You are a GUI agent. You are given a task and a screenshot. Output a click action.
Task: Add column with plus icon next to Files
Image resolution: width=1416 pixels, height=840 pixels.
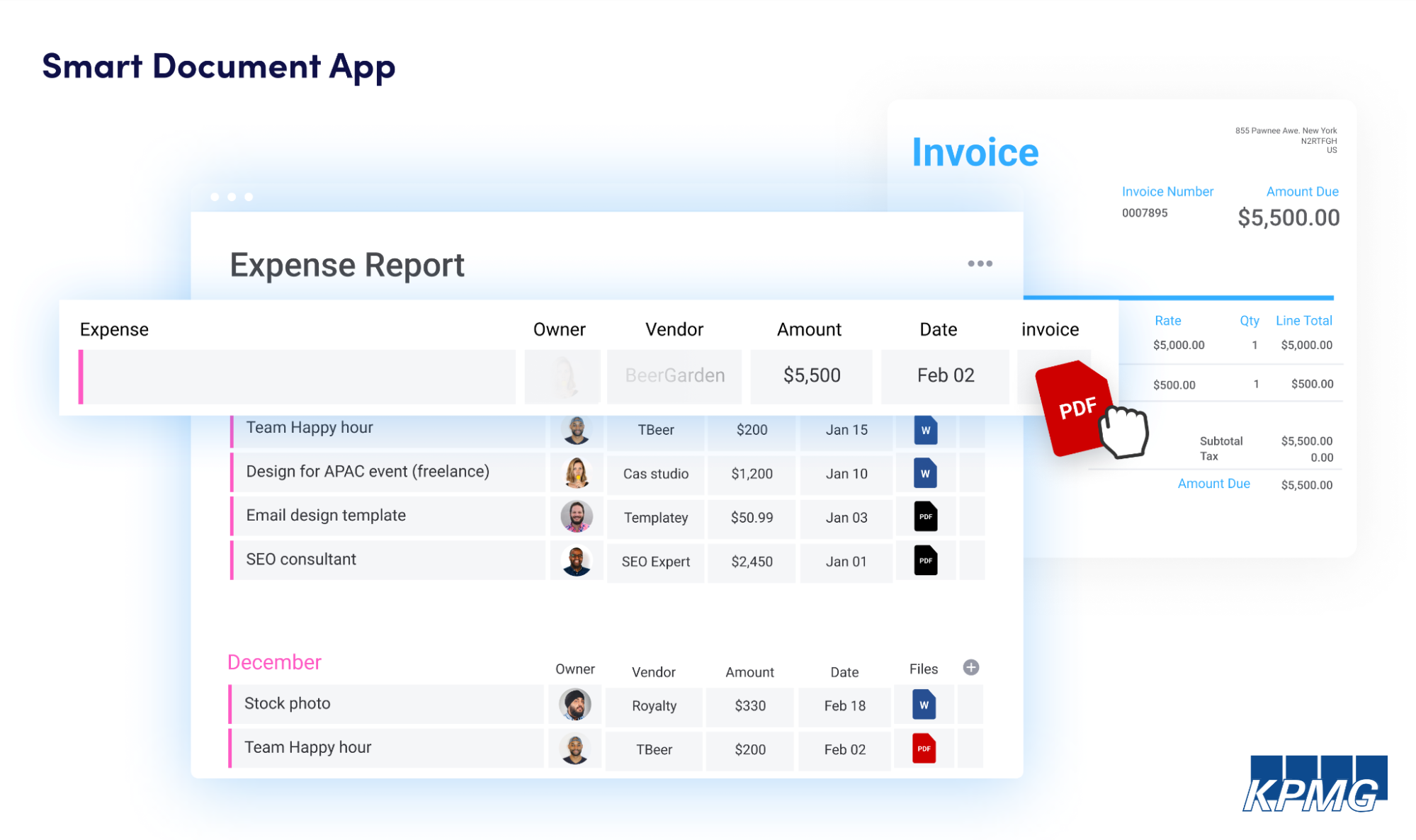pos(970,668)
